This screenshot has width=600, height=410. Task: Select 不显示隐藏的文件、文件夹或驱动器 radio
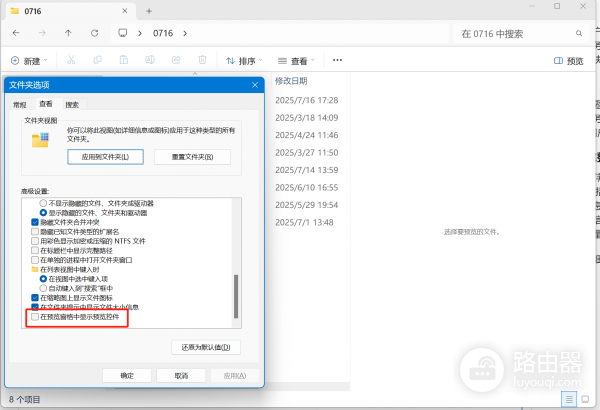click(43, 203)
